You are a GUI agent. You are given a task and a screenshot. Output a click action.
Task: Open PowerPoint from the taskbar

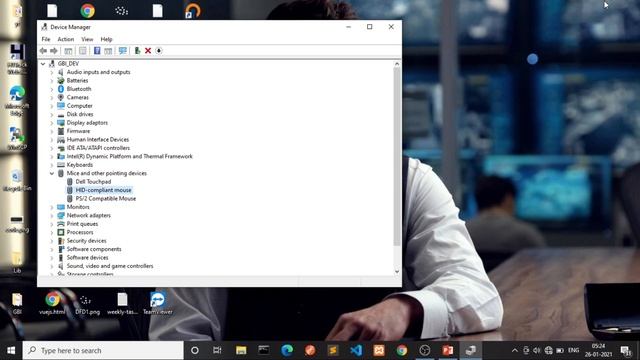[x=447, y=350]
